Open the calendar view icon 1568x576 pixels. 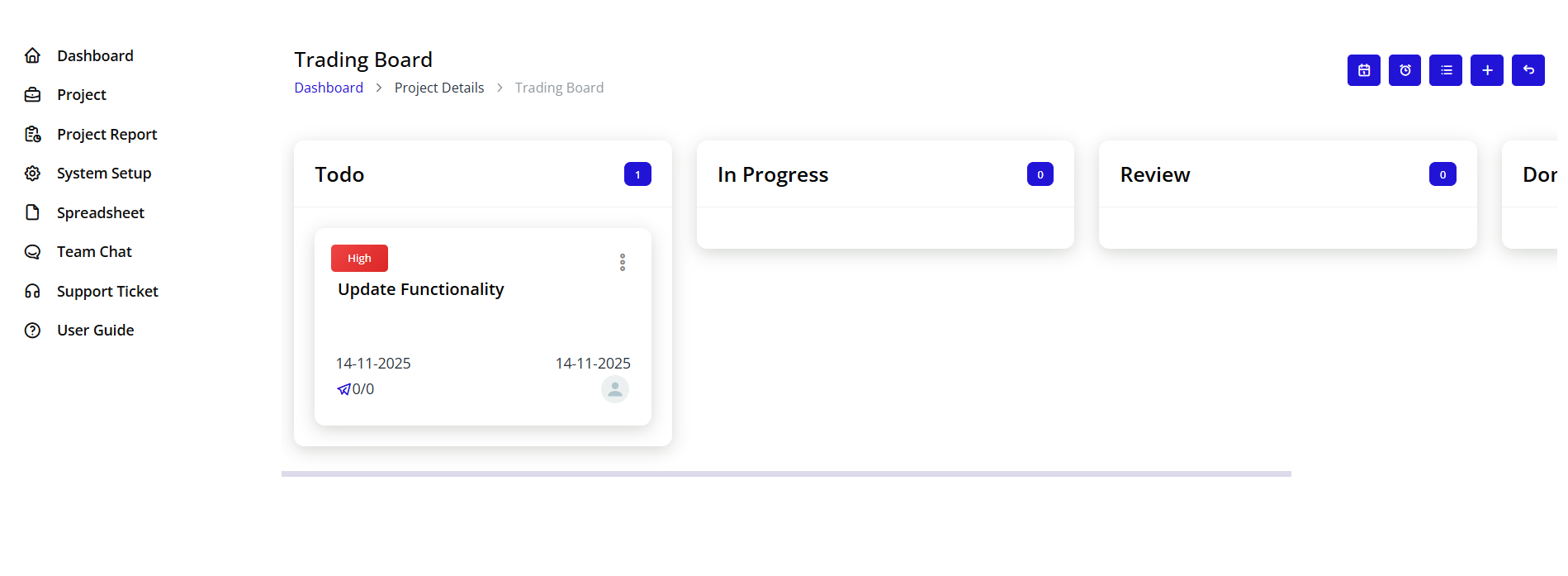pyautogui.click(x=1363, y=70)
